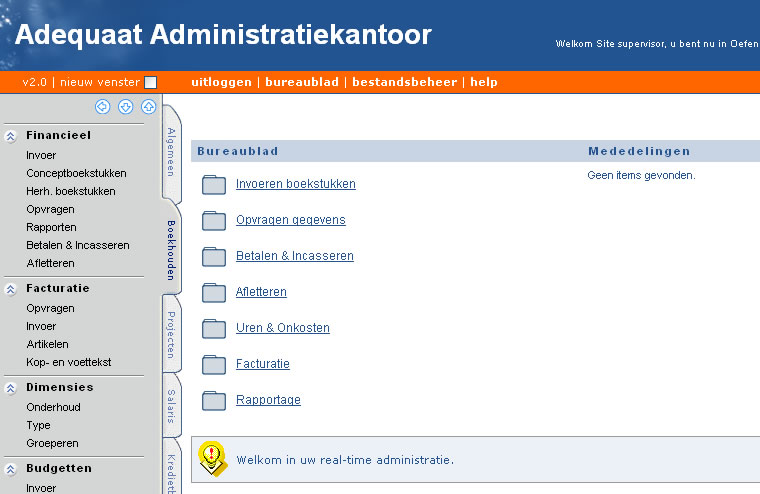Image resolution: width=760 pixels, height=494 pixels.
Task: Select Invoer under Budgetten
Action: (41, 488)
